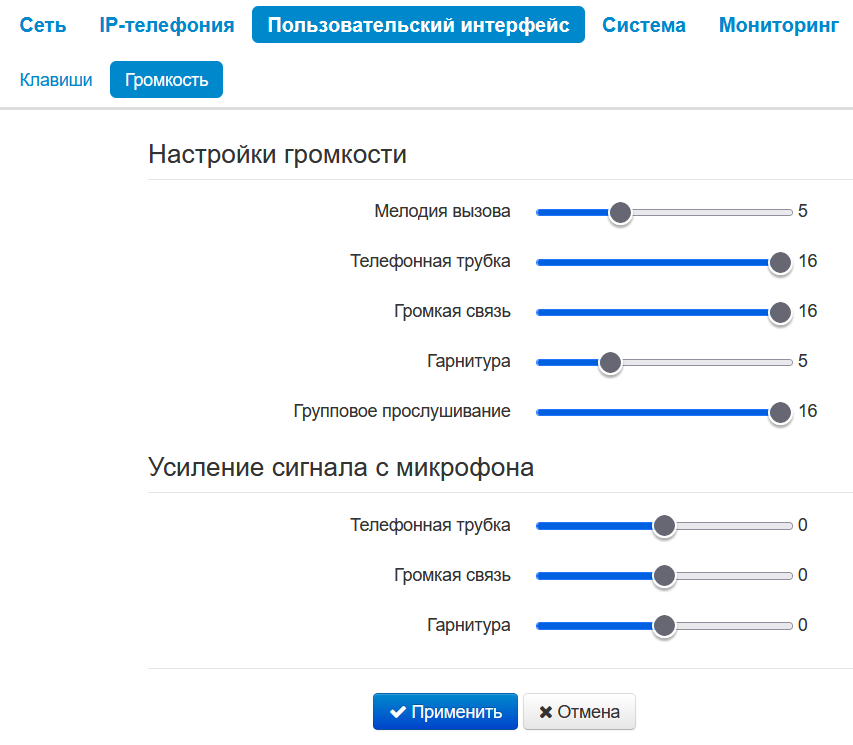Switch to IP-телефония tab
This screenshot has height=745, width=853.
coord(167,25)
